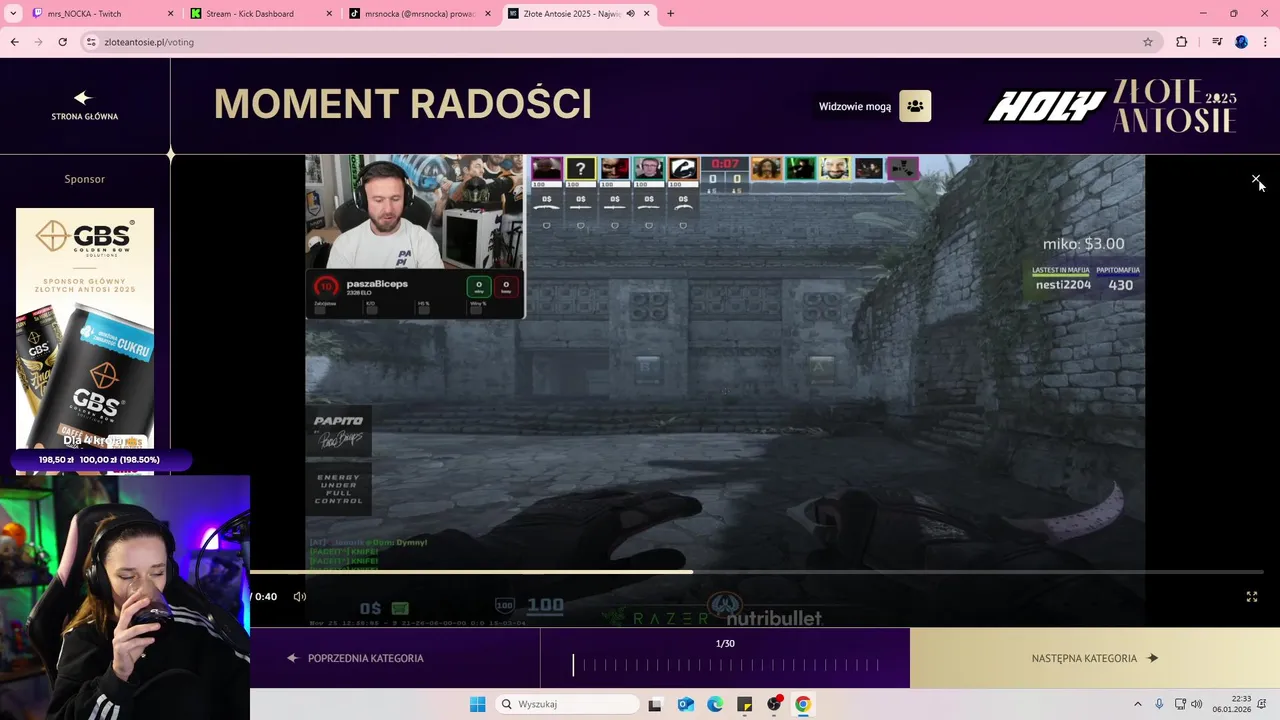This screenshot has width=1280, height=720.
Task: Click the MOMENT RADOŚCI category heading
Action: point(402,104)
